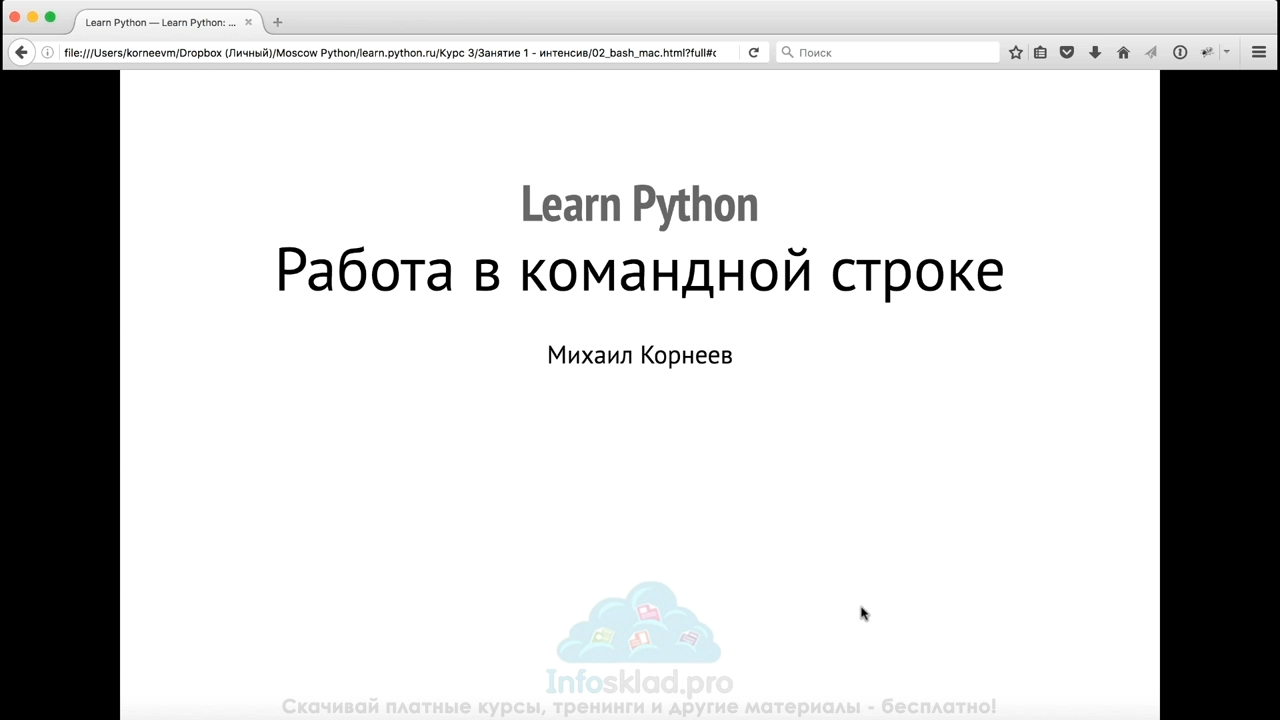Click the paper plane send icon
Screen dimensions: 1280x720
coord(1151,52)
